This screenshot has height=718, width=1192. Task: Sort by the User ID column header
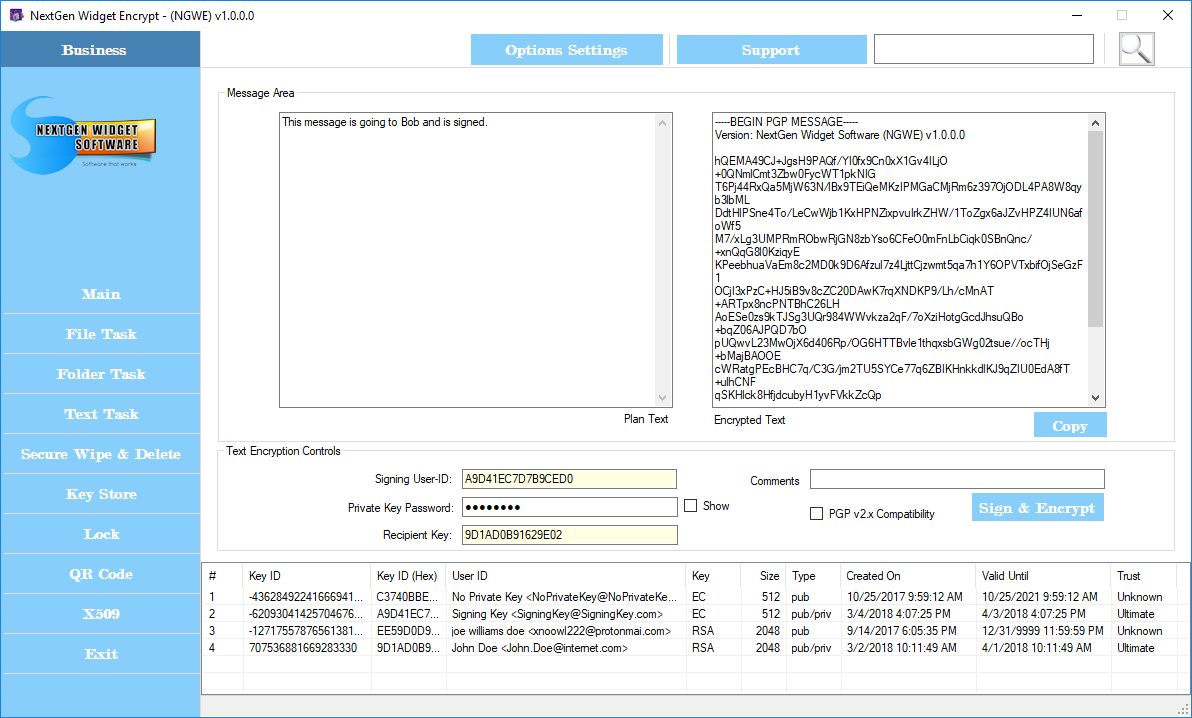point(566,576)
